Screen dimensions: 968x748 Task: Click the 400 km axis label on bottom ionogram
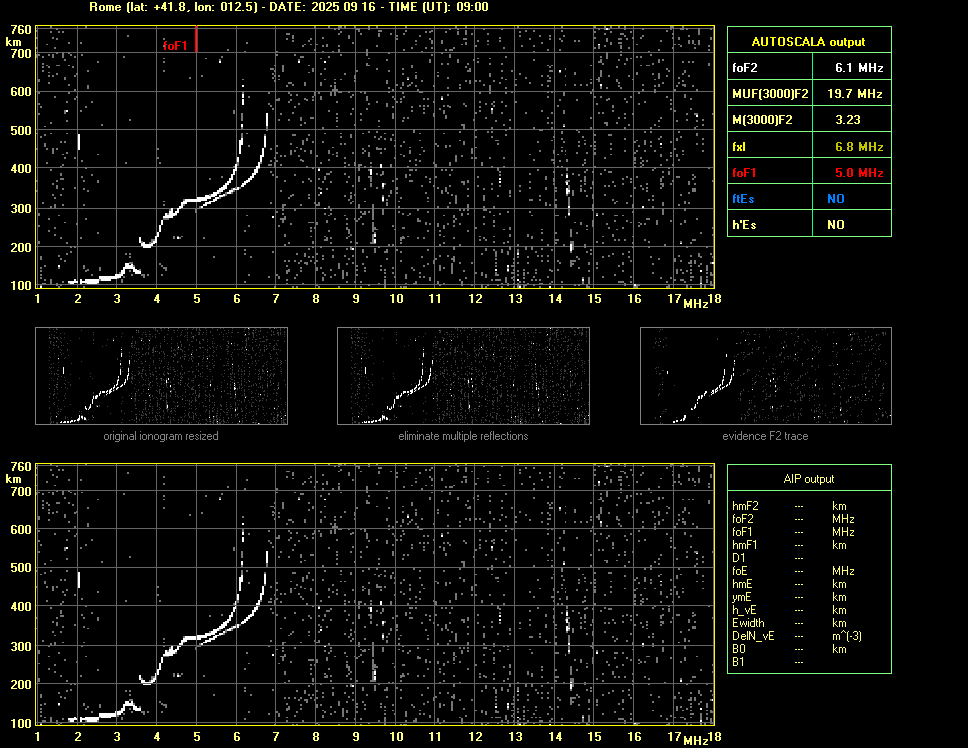pos(20,607)
